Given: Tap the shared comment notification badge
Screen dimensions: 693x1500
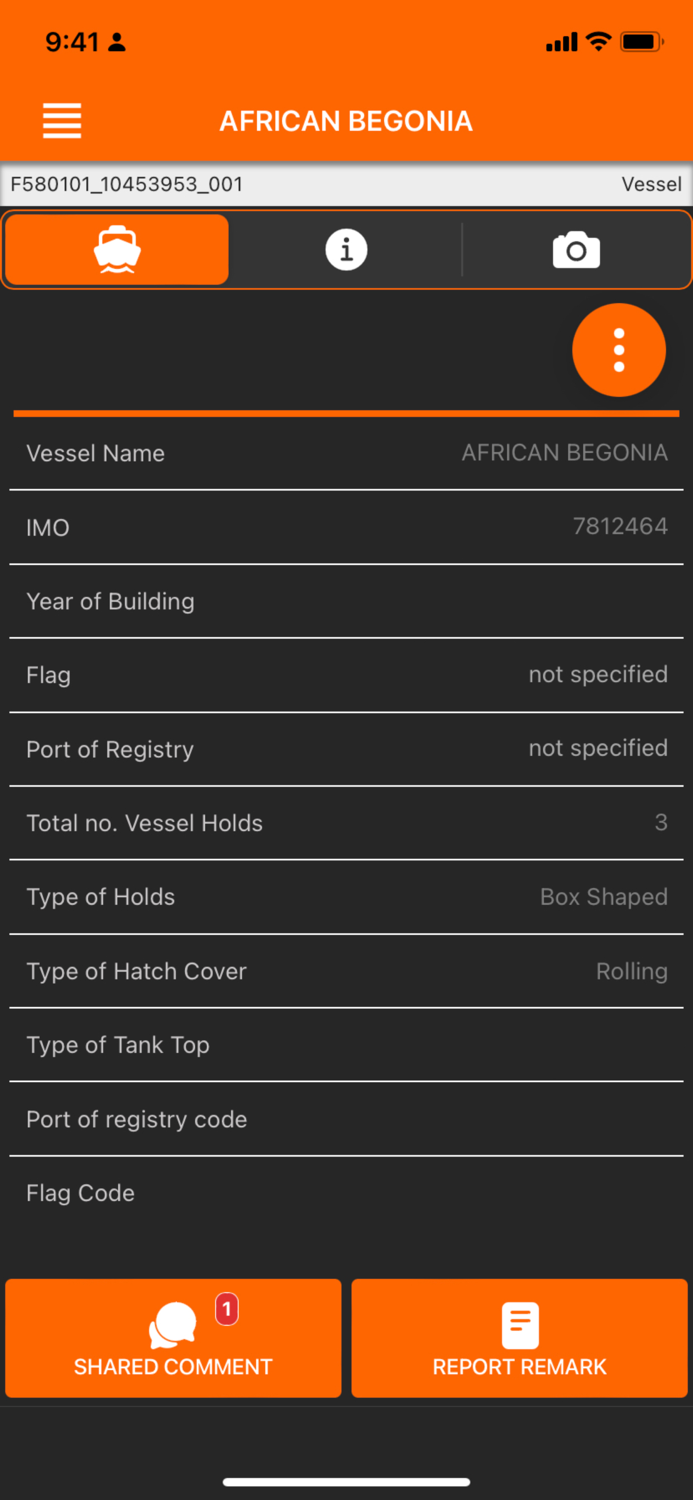Looking at the screenshot, I should pos(227,1308).
